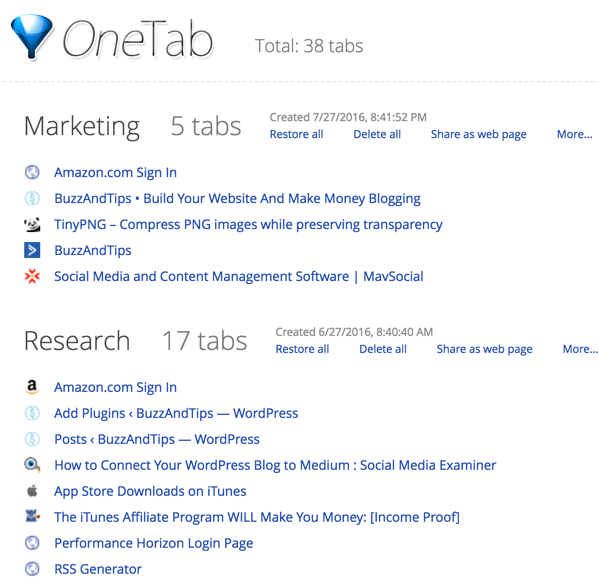This screenshot has width=598, height=581.
Task: Open RSS Generator link
Action: tap(98, 569)
